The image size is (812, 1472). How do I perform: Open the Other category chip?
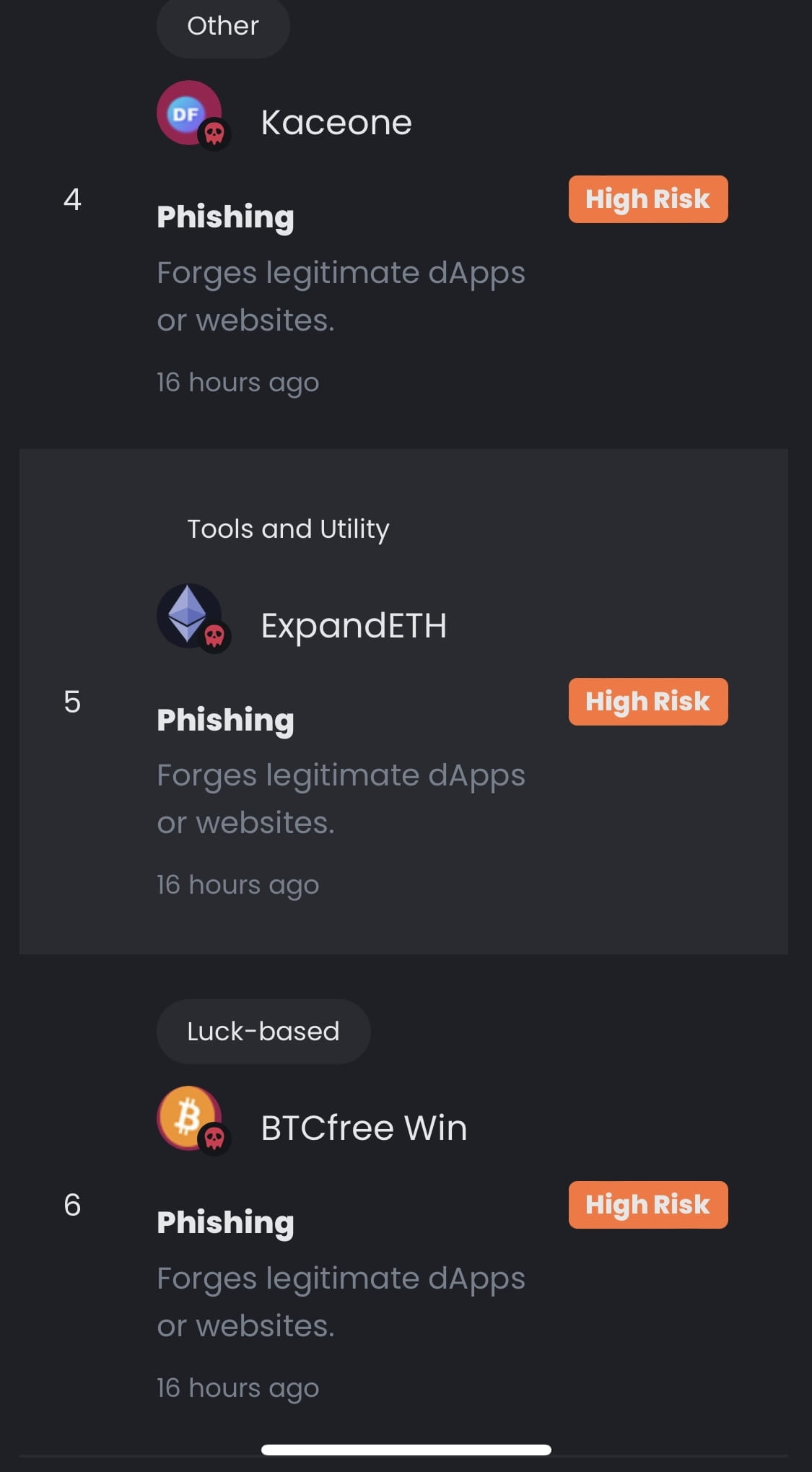point(222,26)
